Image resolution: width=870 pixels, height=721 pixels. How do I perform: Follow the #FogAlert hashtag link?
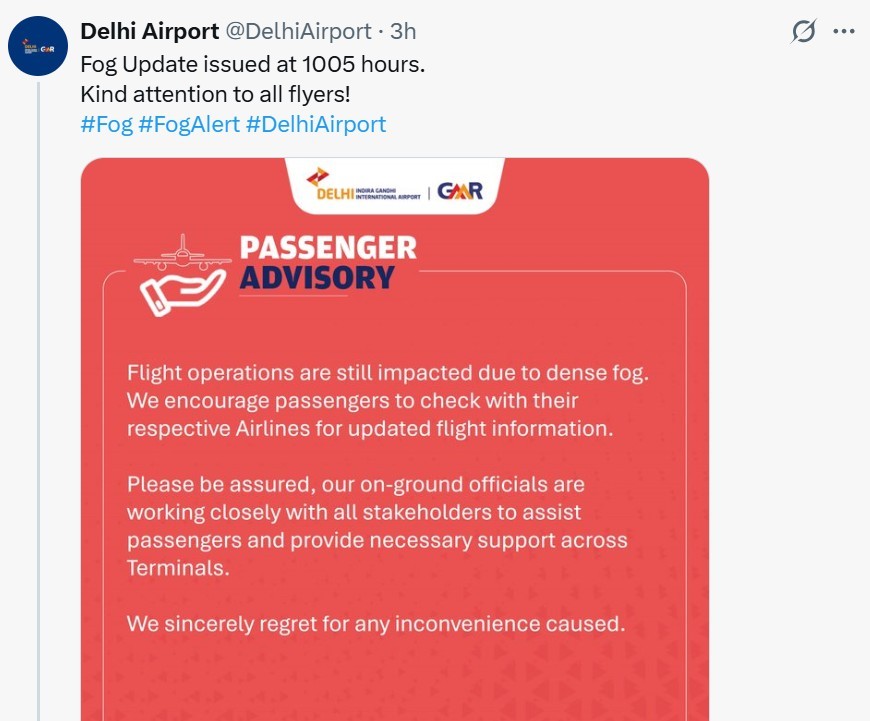coord(189,124)
